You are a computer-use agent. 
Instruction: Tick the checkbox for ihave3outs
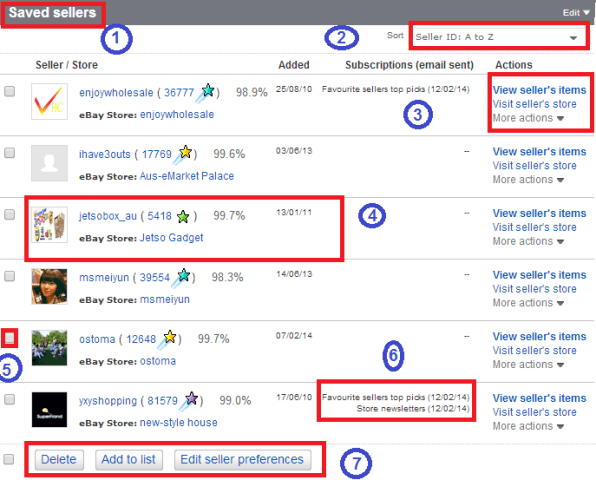(10, 153)
